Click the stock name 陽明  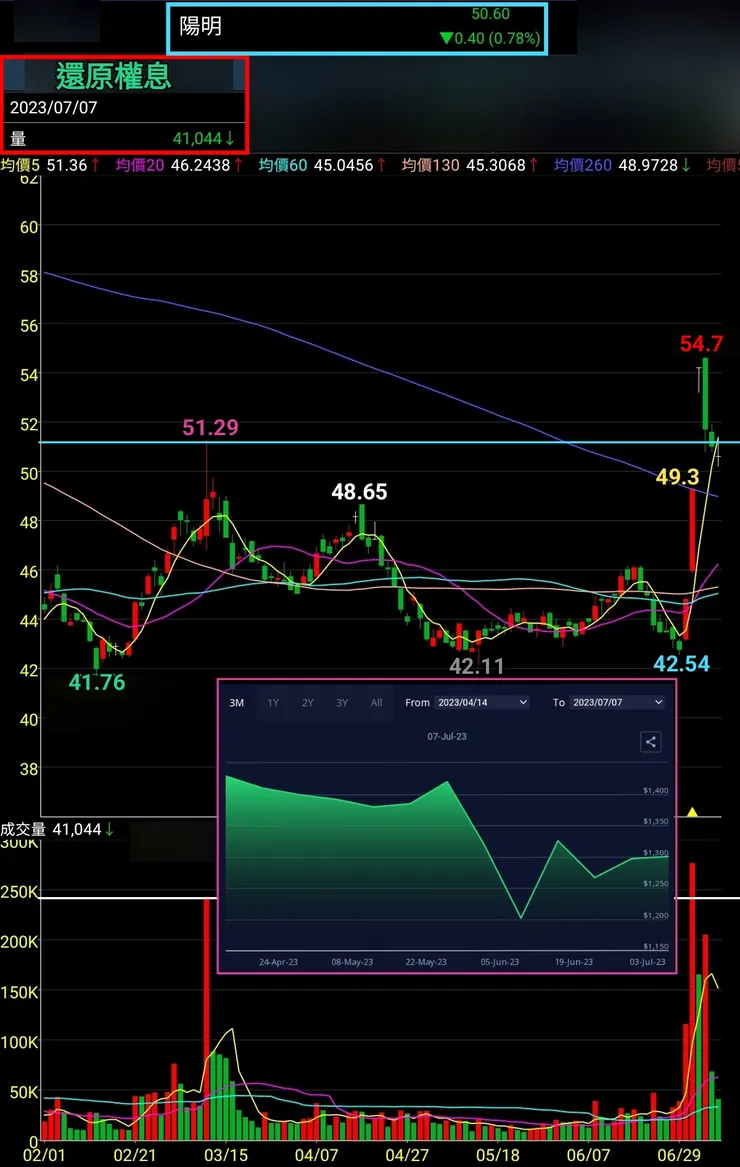pos(200,27)
